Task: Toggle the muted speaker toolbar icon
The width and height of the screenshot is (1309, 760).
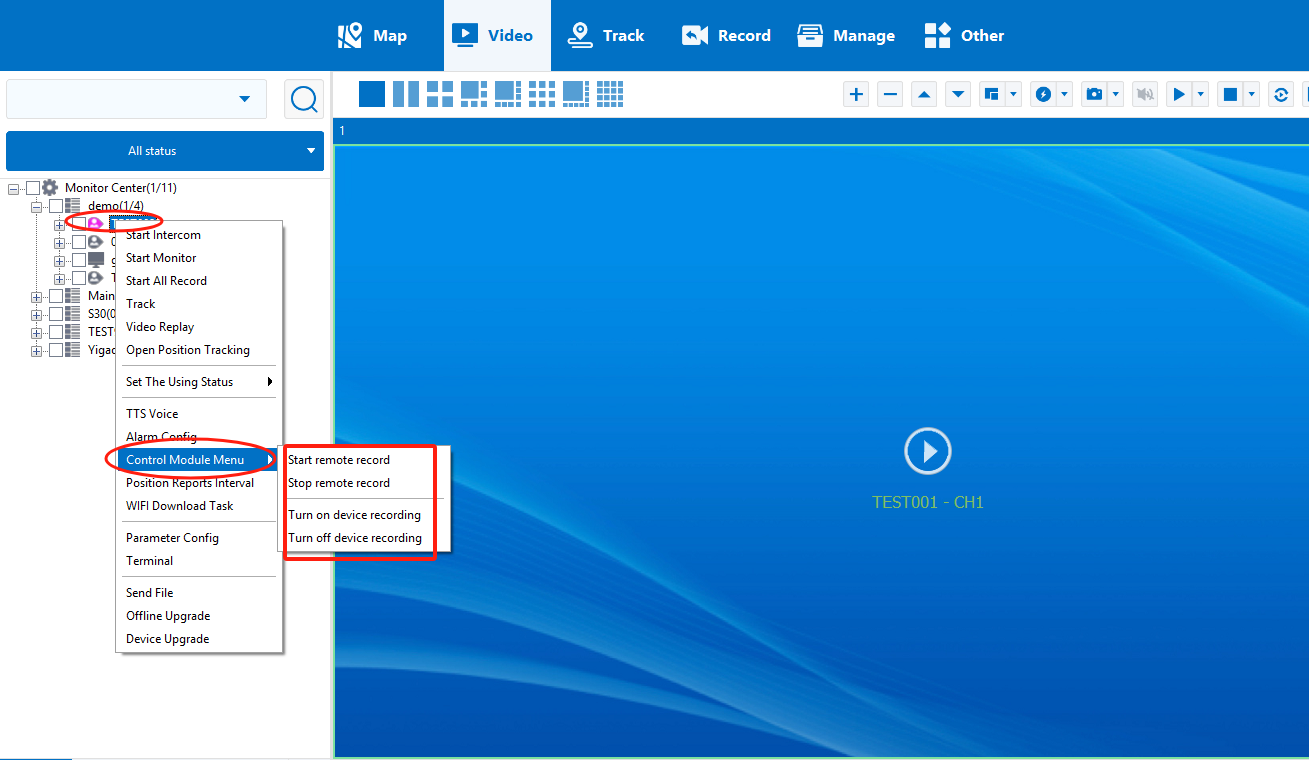Action: (1145, 94)
